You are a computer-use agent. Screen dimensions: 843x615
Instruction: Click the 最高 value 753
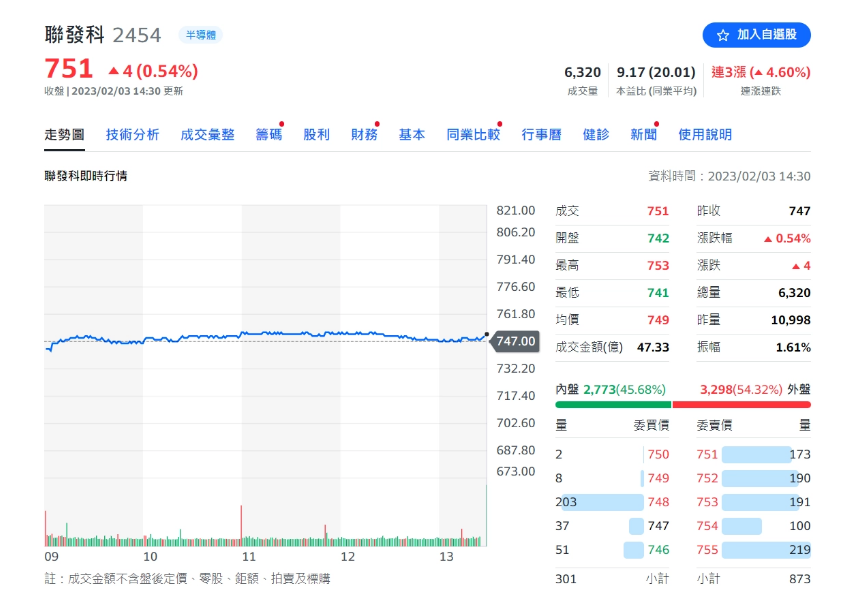pyautogui.click(x=658, y=266)
